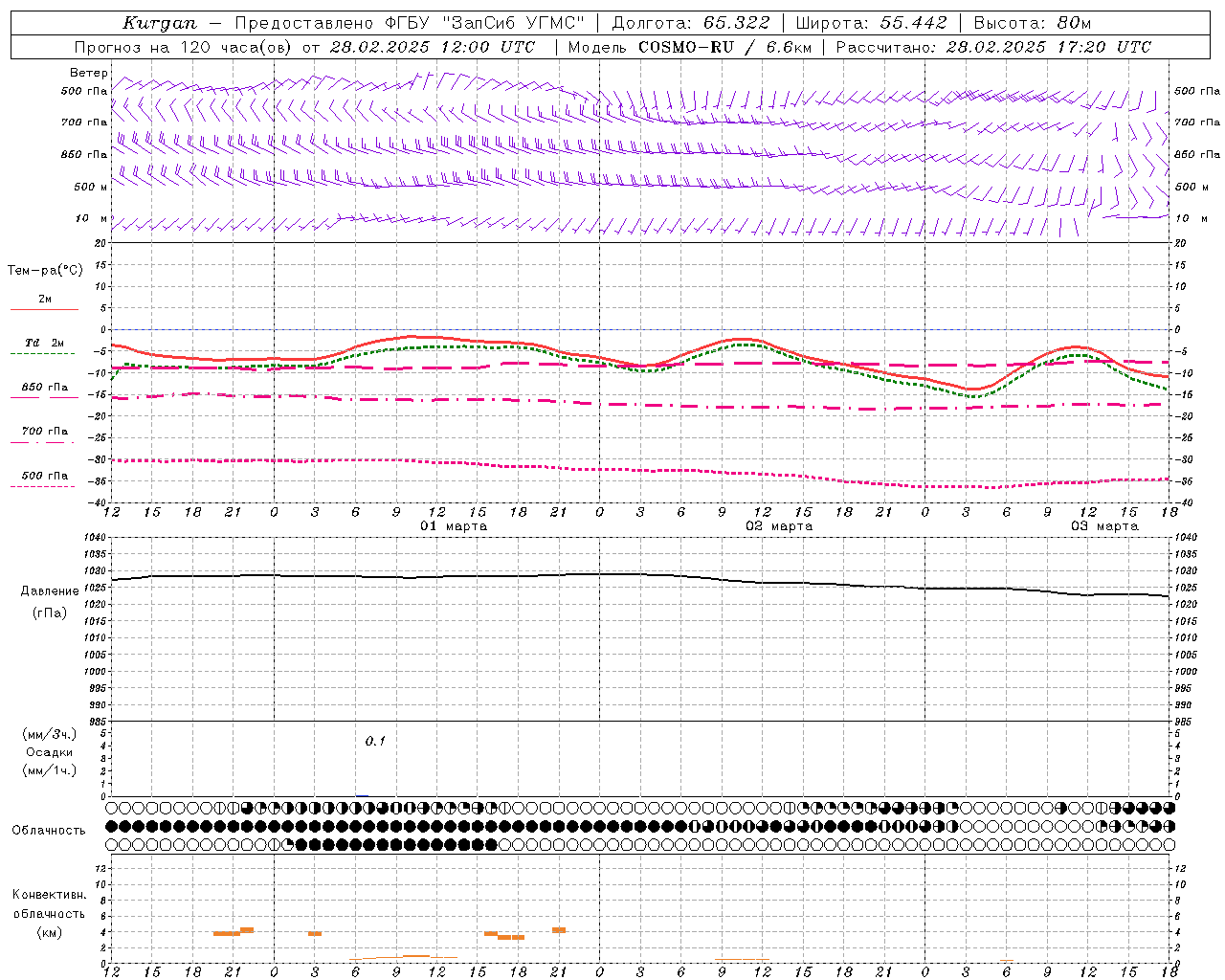
Task: Click the "Облачность" cloudiness row label
Action: pyautogui.click(x=49, y=831)
